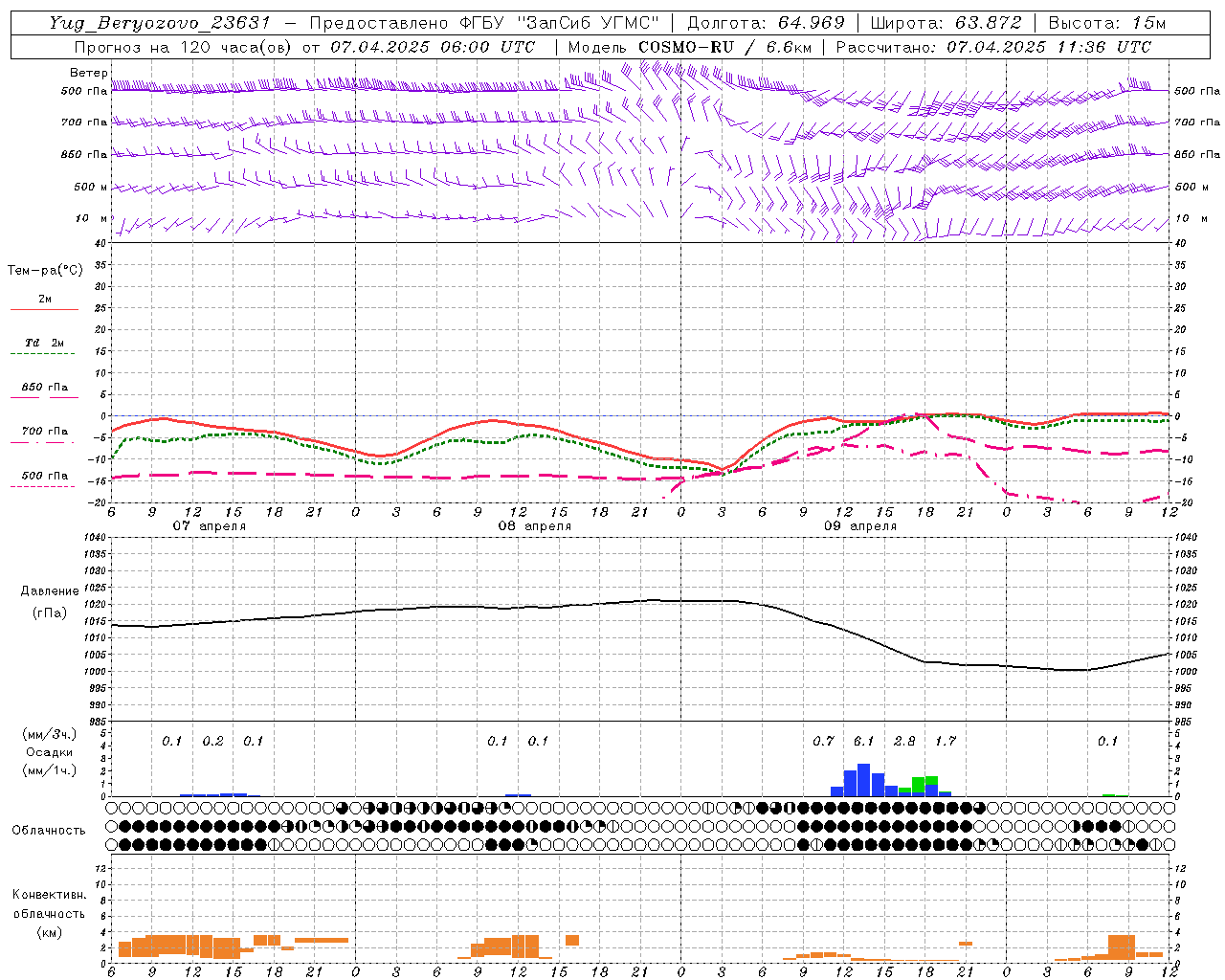1225x980 pixels.
Task: Click the elevation label Высота: 15м
Action: [1107, 23]
